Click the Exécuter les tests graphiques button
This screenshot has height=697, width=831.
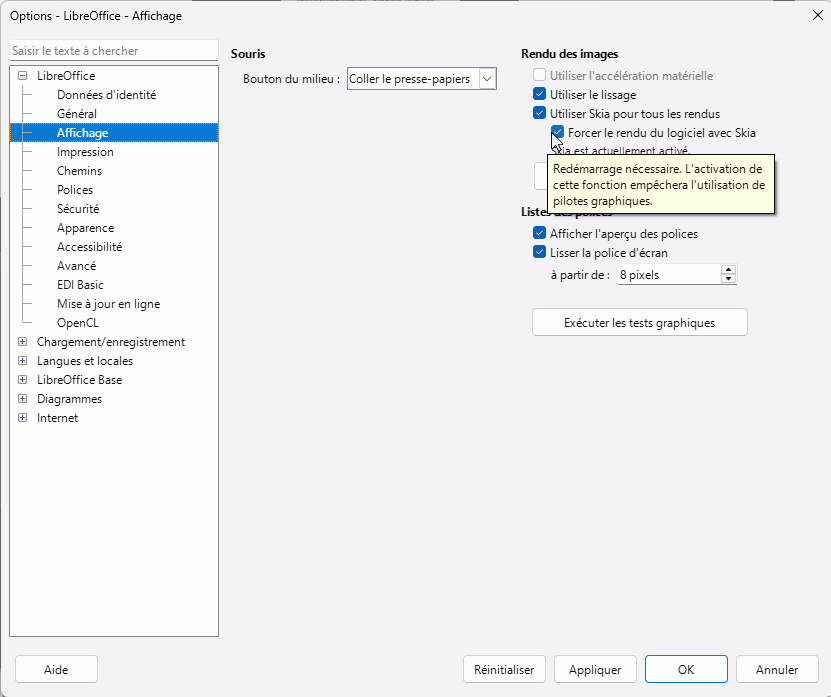click(x=639, y=323)
